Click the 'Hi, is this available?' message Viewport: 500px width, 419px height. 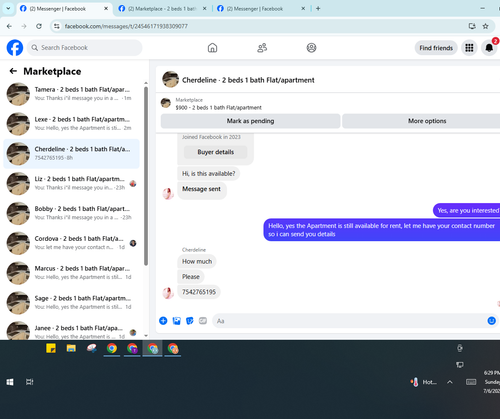[x=208, y=173]
